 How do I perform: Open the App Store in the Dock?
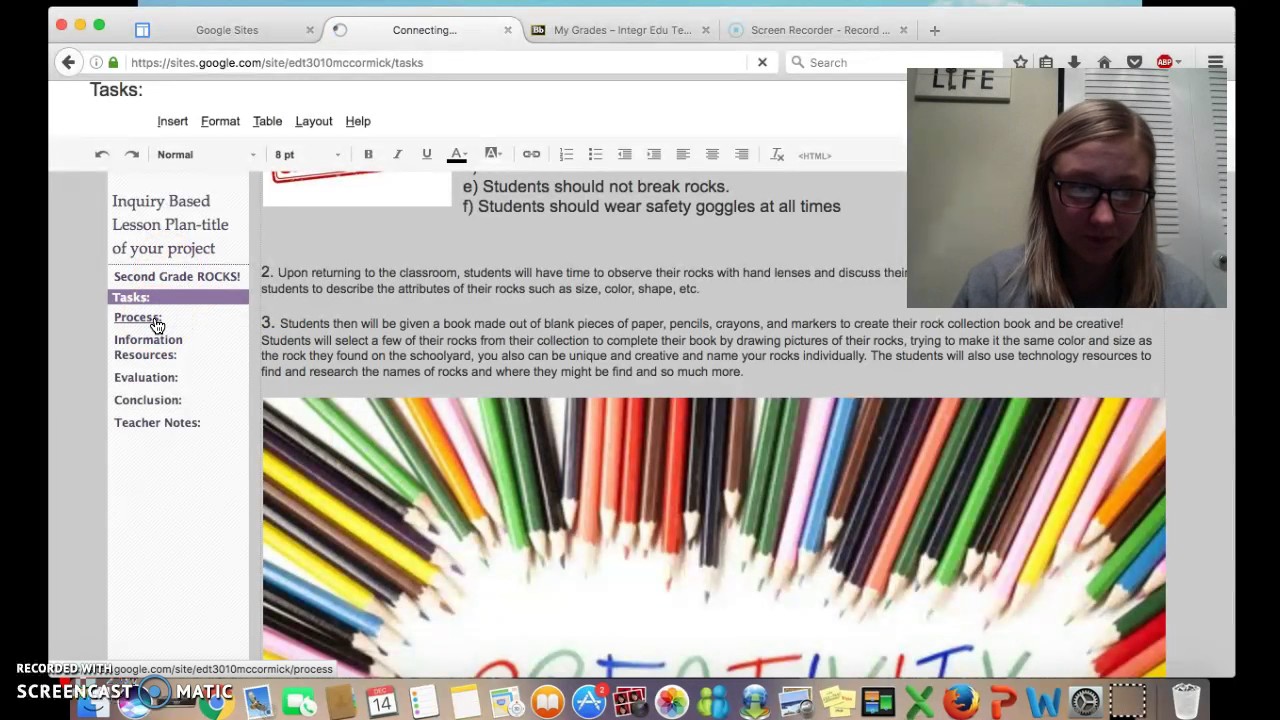(x=589, y=701)
